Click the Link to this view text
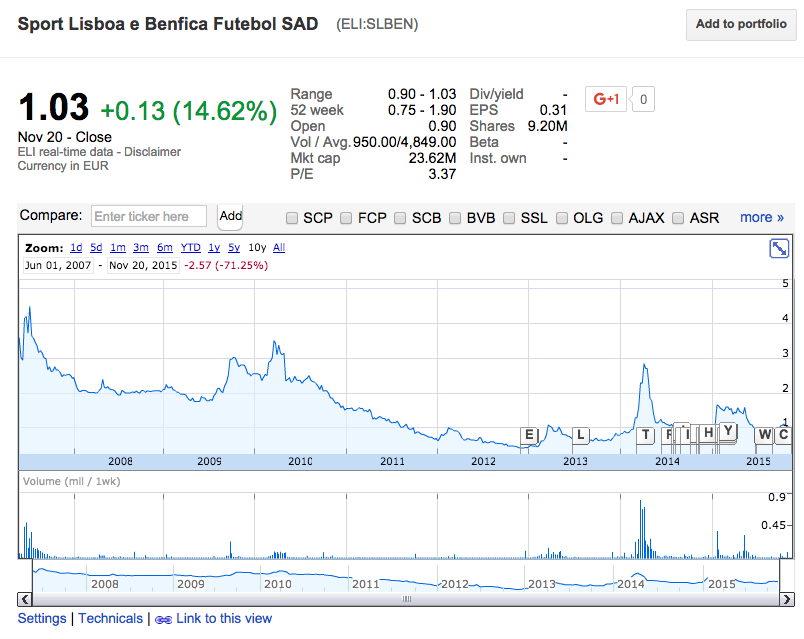The width and height of the screenshot is (804, 639). click(x=224, y=618)
